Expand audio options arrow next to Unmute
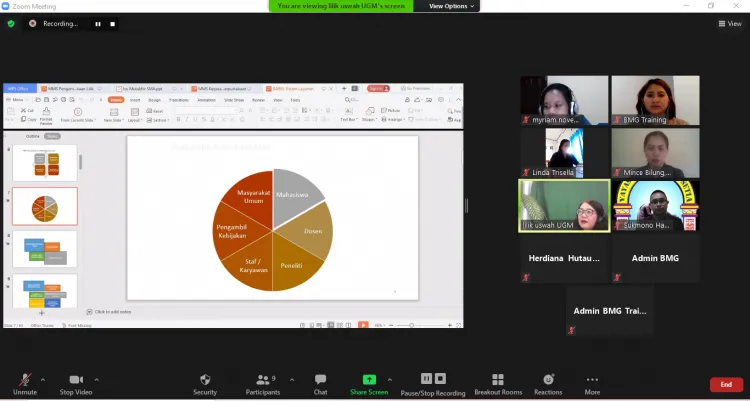The image size is (750, 401). [43, 380]
